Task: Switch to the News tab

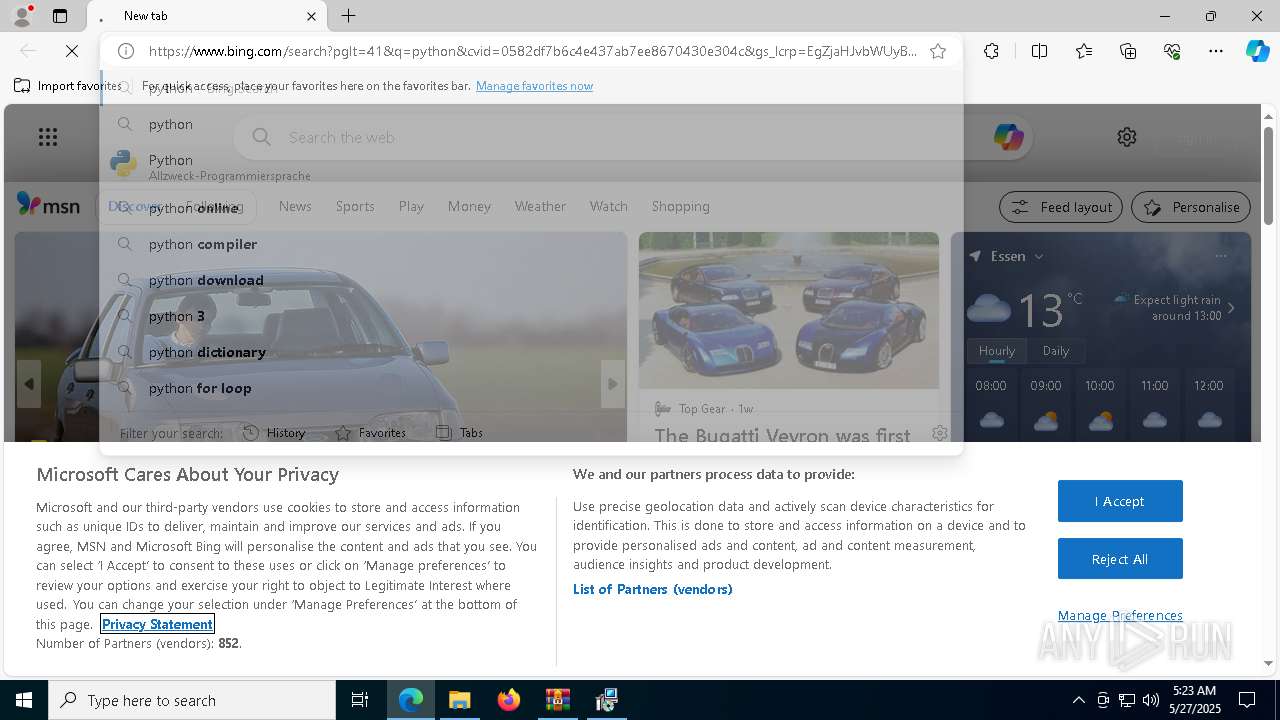Action: point(295,206)
